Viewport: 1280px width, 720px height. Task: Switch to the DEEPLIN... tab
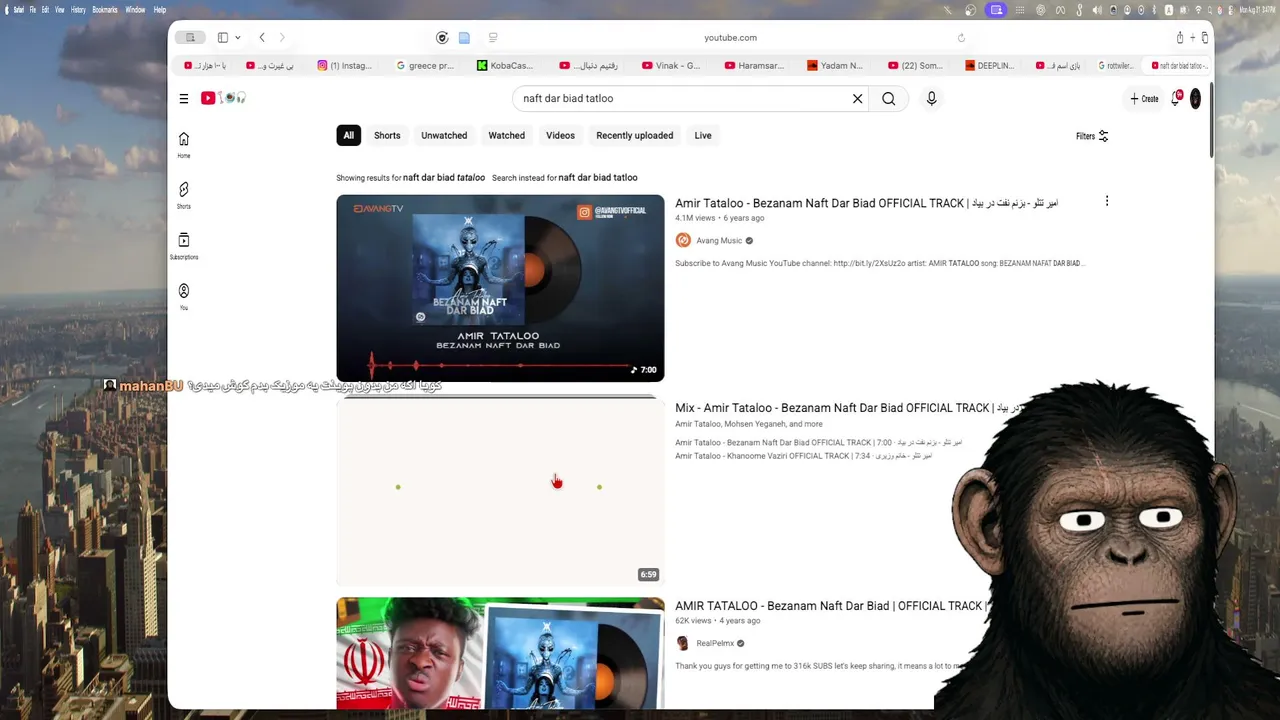[x=990, y=66]
